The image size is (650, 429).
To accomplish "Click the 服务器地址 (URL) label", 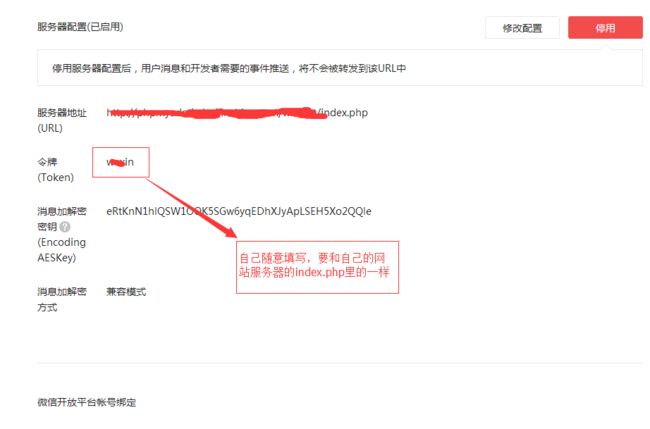I will point(62,120).
